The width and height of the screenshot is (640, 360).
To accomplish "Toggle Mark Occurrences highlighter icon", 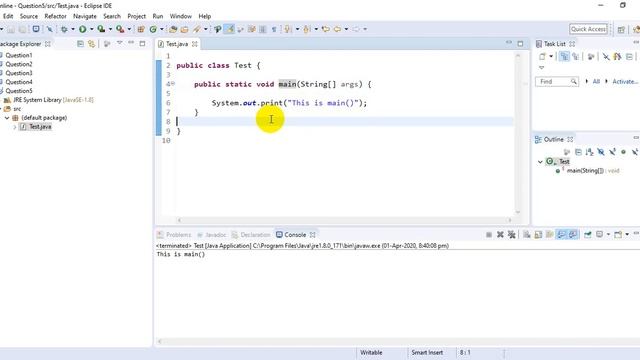I will point(229,29).
